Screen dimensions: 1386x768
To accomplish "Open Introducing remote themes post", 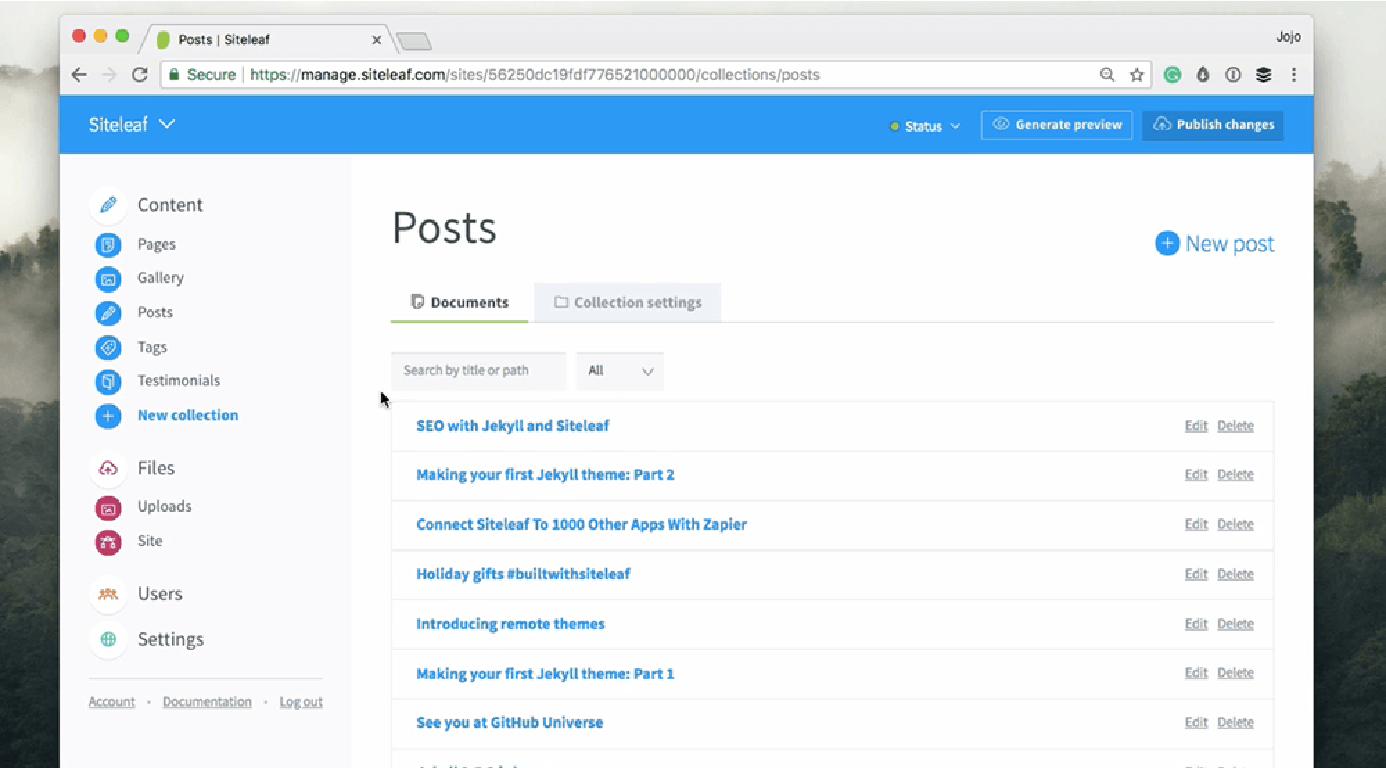I will click(510, 624).
